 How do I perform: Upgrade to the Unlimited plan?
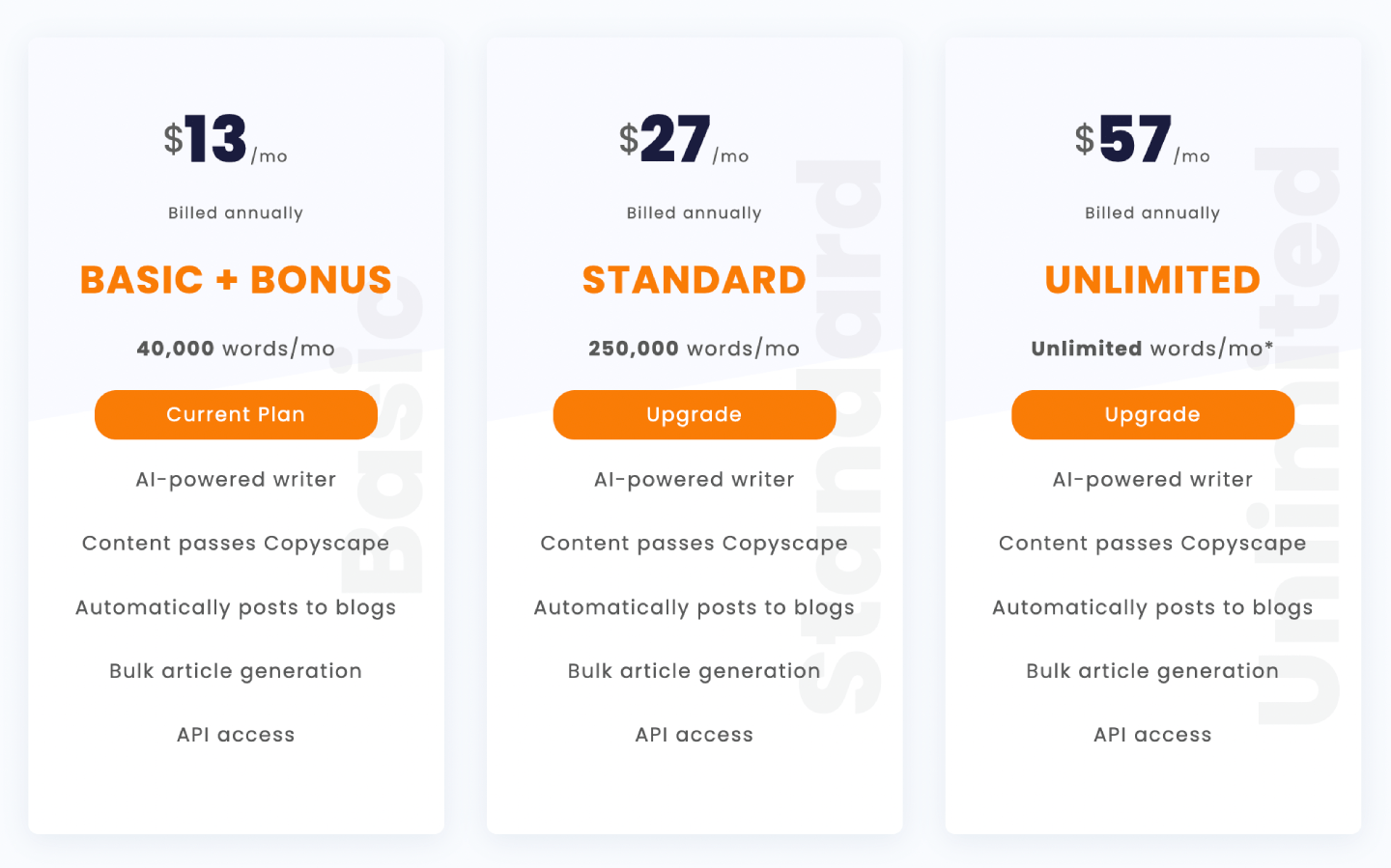(x=1152, y=415)
